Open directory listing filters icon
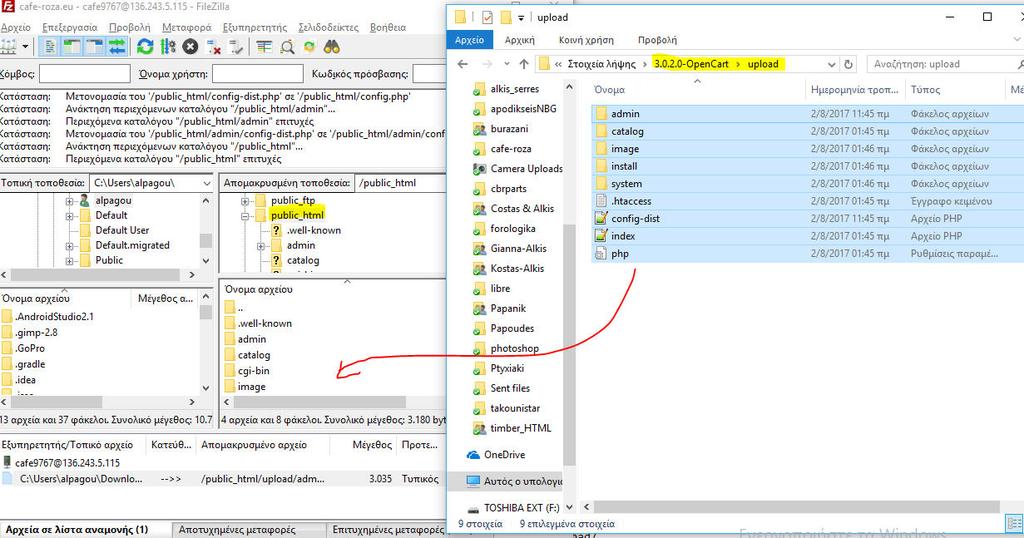The image size is (1024, 538). pyautogui.click(x=264, y=46)
